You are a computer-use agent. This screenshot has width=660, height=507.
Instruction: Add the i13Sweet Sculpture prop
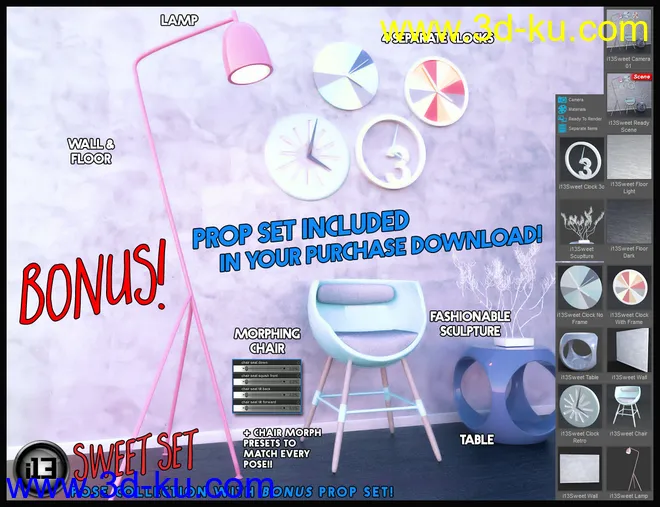[580, 227]
